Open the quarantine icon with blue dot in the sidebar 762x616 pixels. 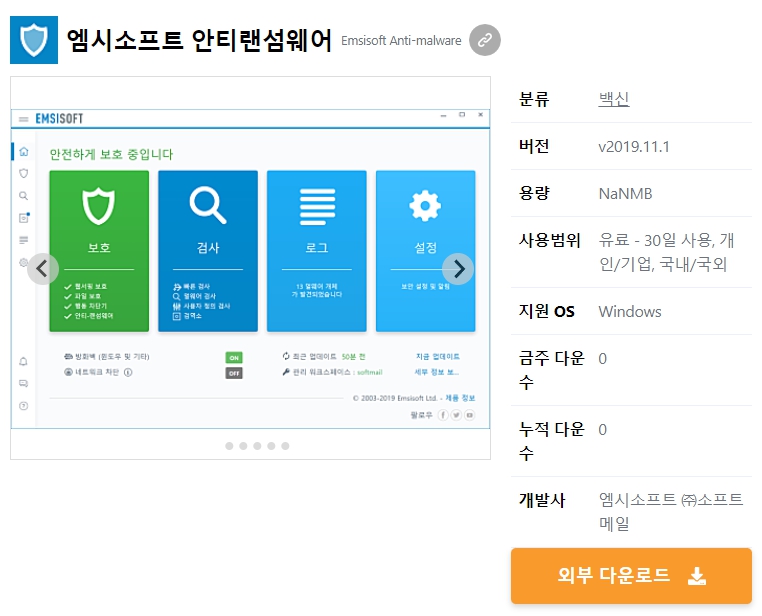click(x=24, y=218)
